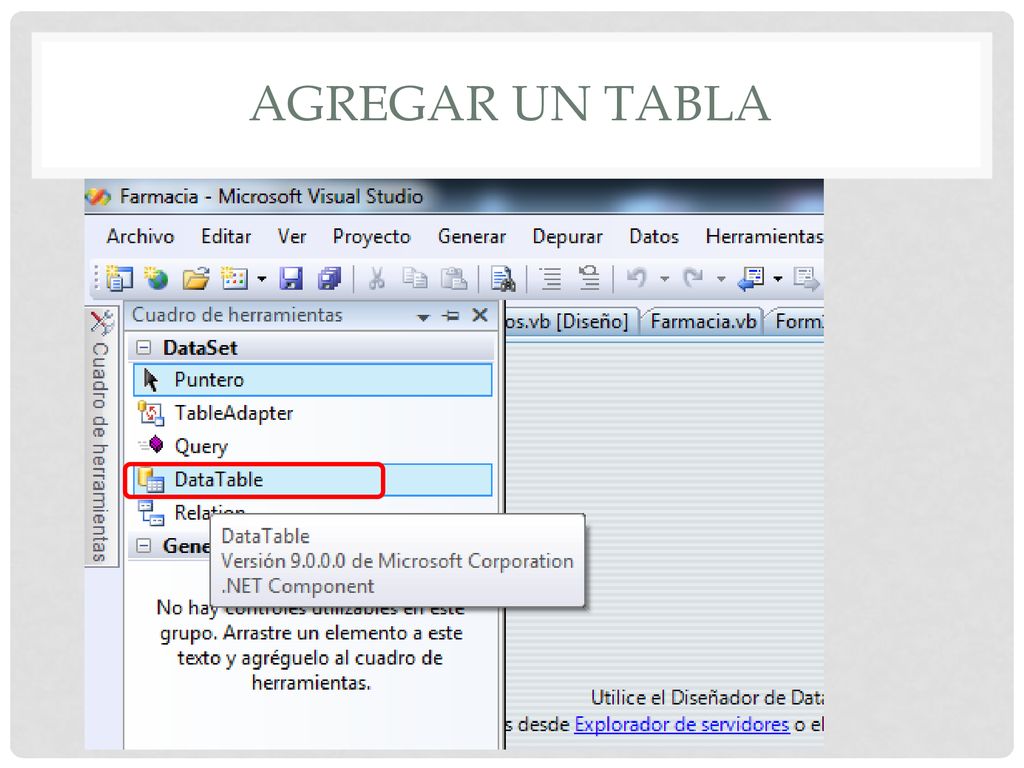Screen dimensions: 1024x768
Task: Open the Datos menu
Action: 654,236
